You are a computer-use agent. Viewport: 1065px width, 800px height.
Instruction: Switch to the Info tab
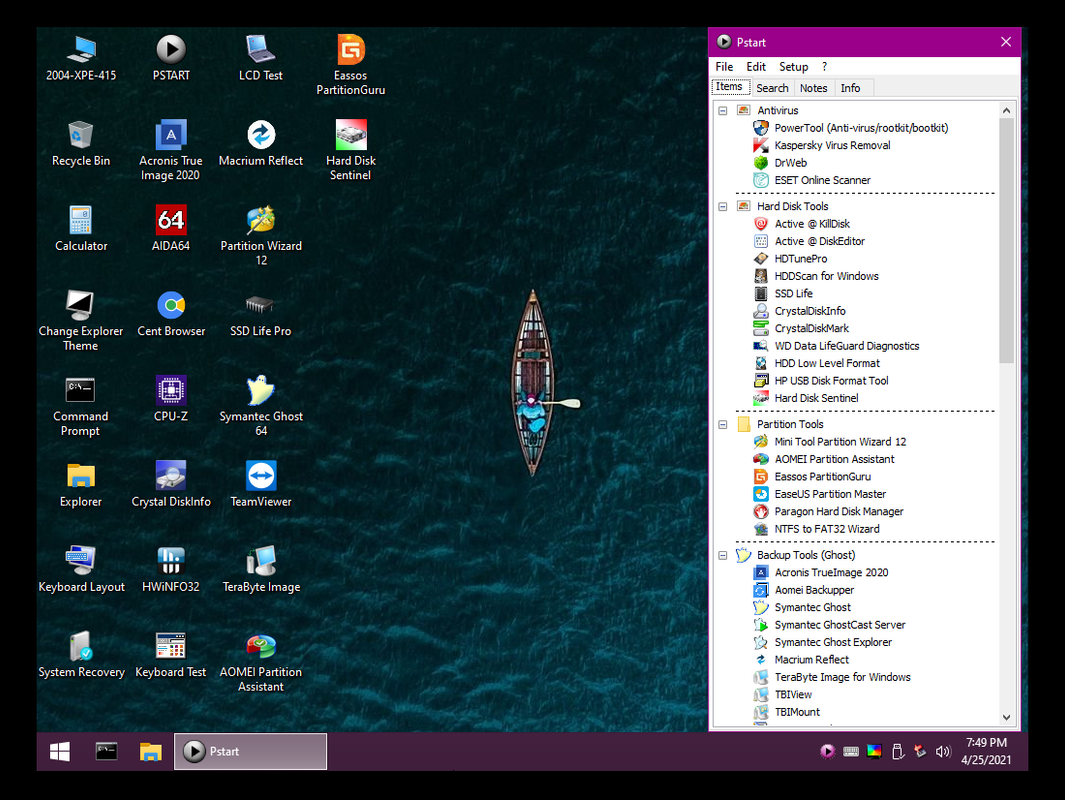click(850, 88)
